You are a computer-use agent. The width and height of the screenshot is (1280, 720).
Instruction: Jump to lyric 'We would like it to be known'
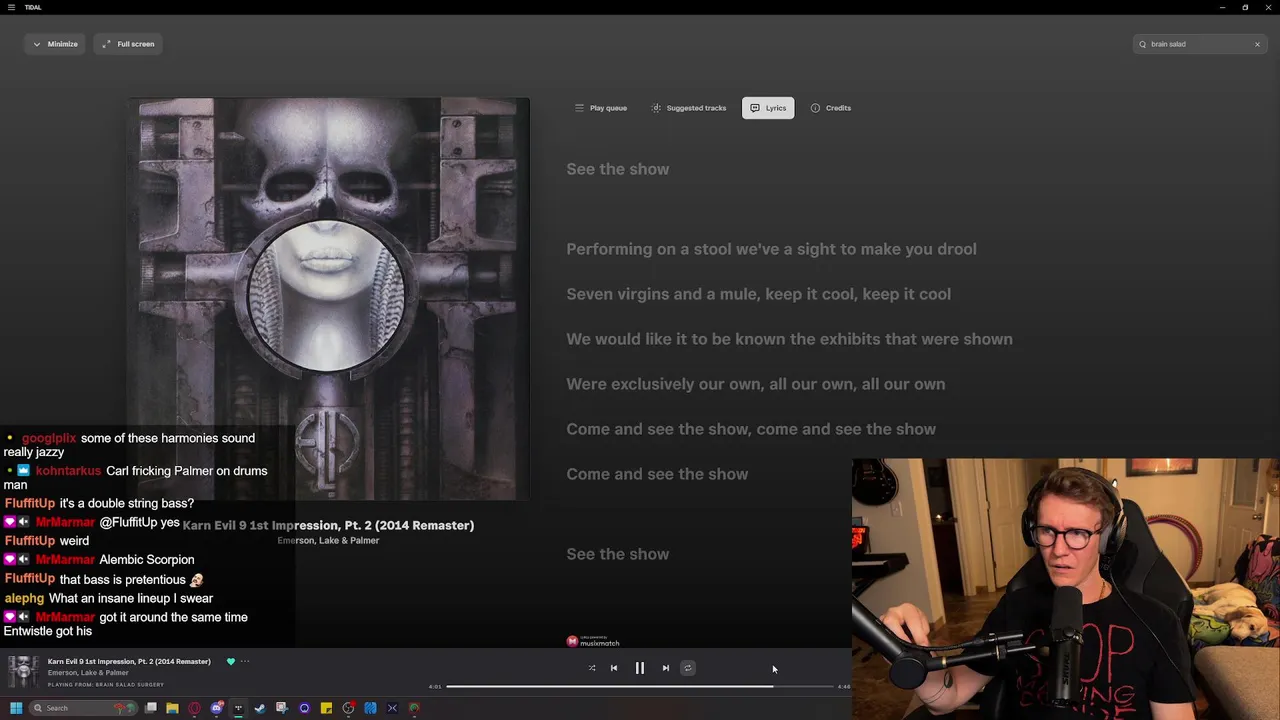(x=789, y=339)
